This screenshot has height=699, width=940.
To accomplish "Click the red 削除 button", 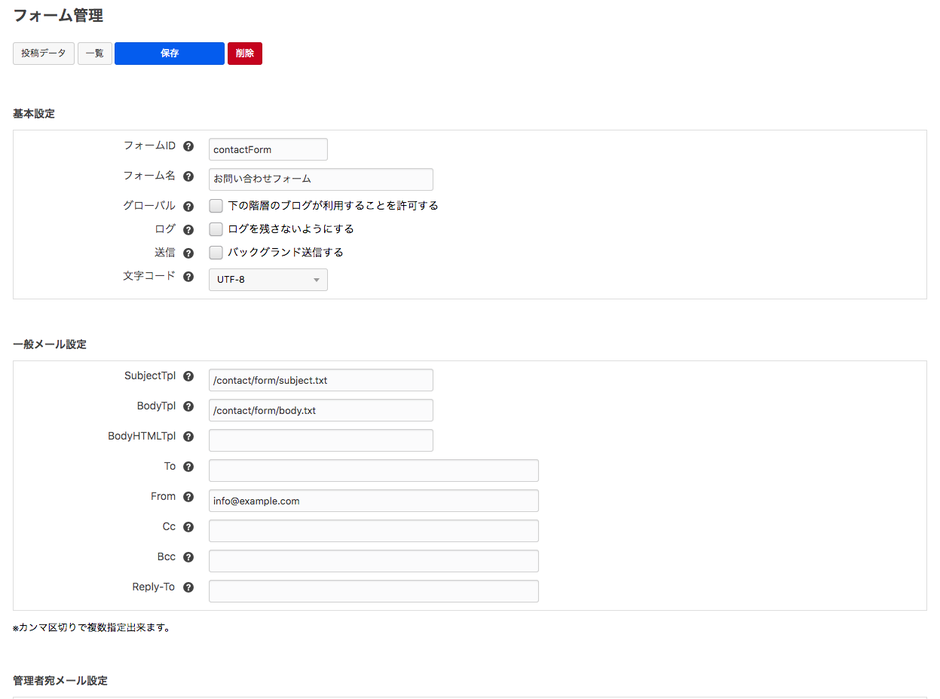I will (245, 53).
